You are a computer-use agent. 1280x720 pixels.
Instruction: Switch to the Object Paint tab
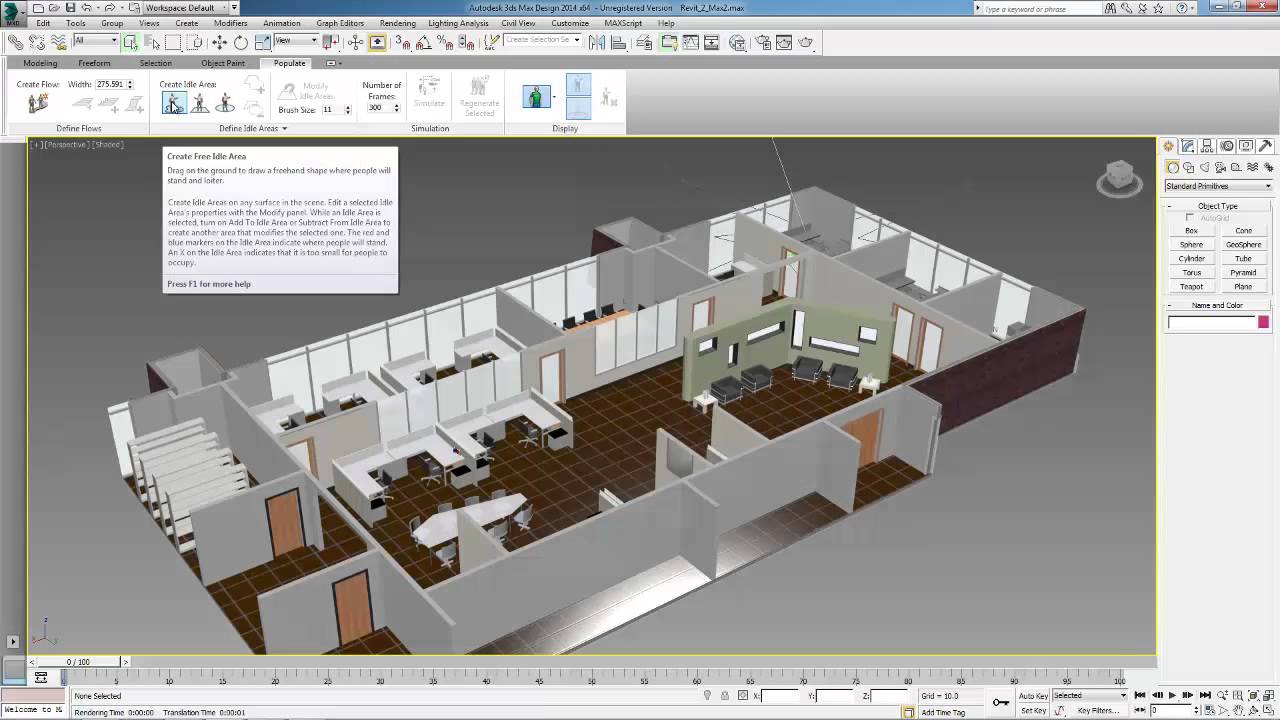click(x=223, y=63)
